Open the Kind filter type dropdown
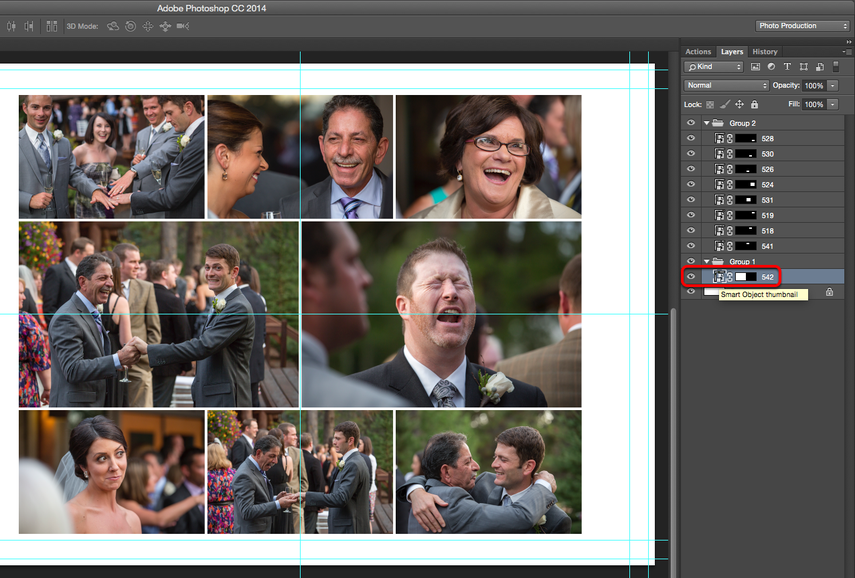 714,67
